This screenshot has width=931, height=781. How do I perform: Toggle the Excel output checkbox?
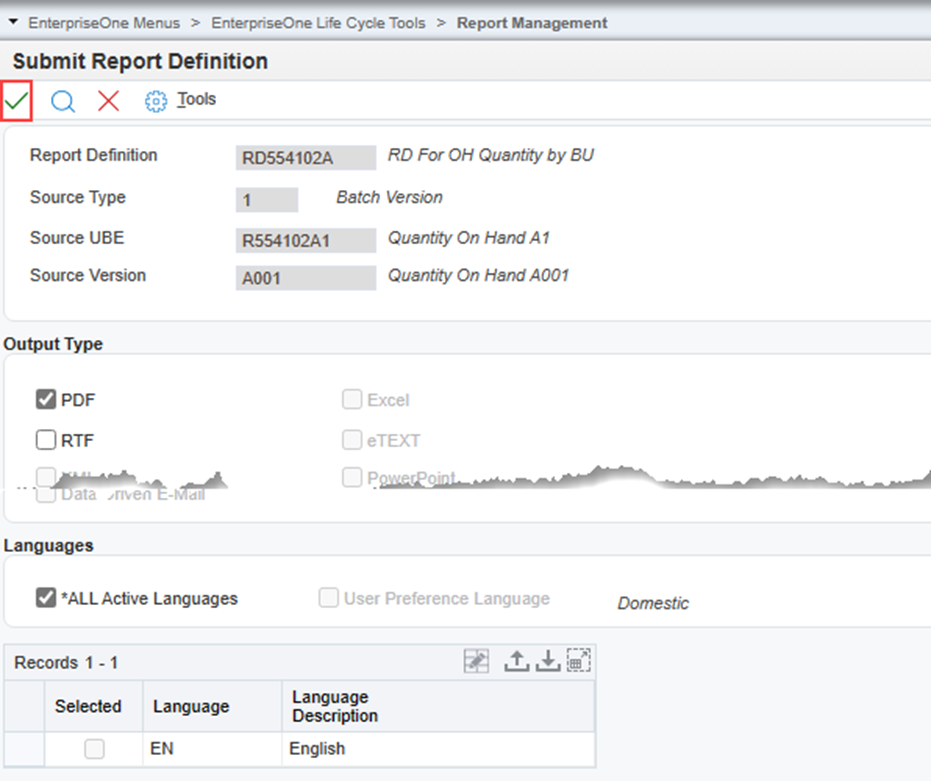352,399
